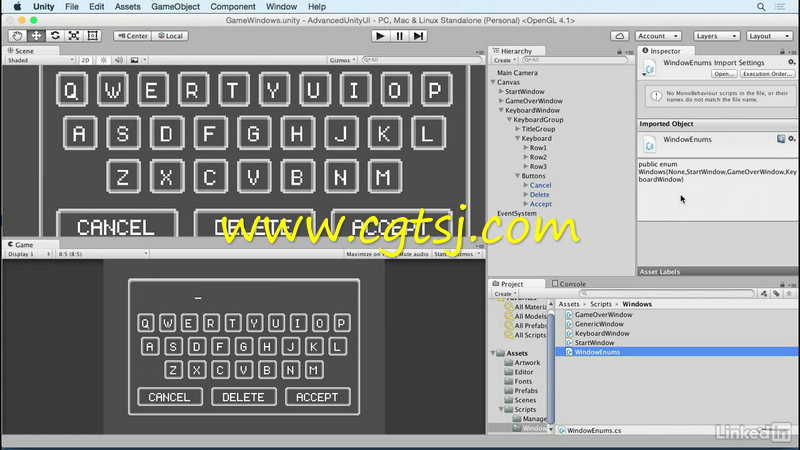Open the GameObject menu
The height and width of the screenshot is (450, 800).
tap(176, 7)
